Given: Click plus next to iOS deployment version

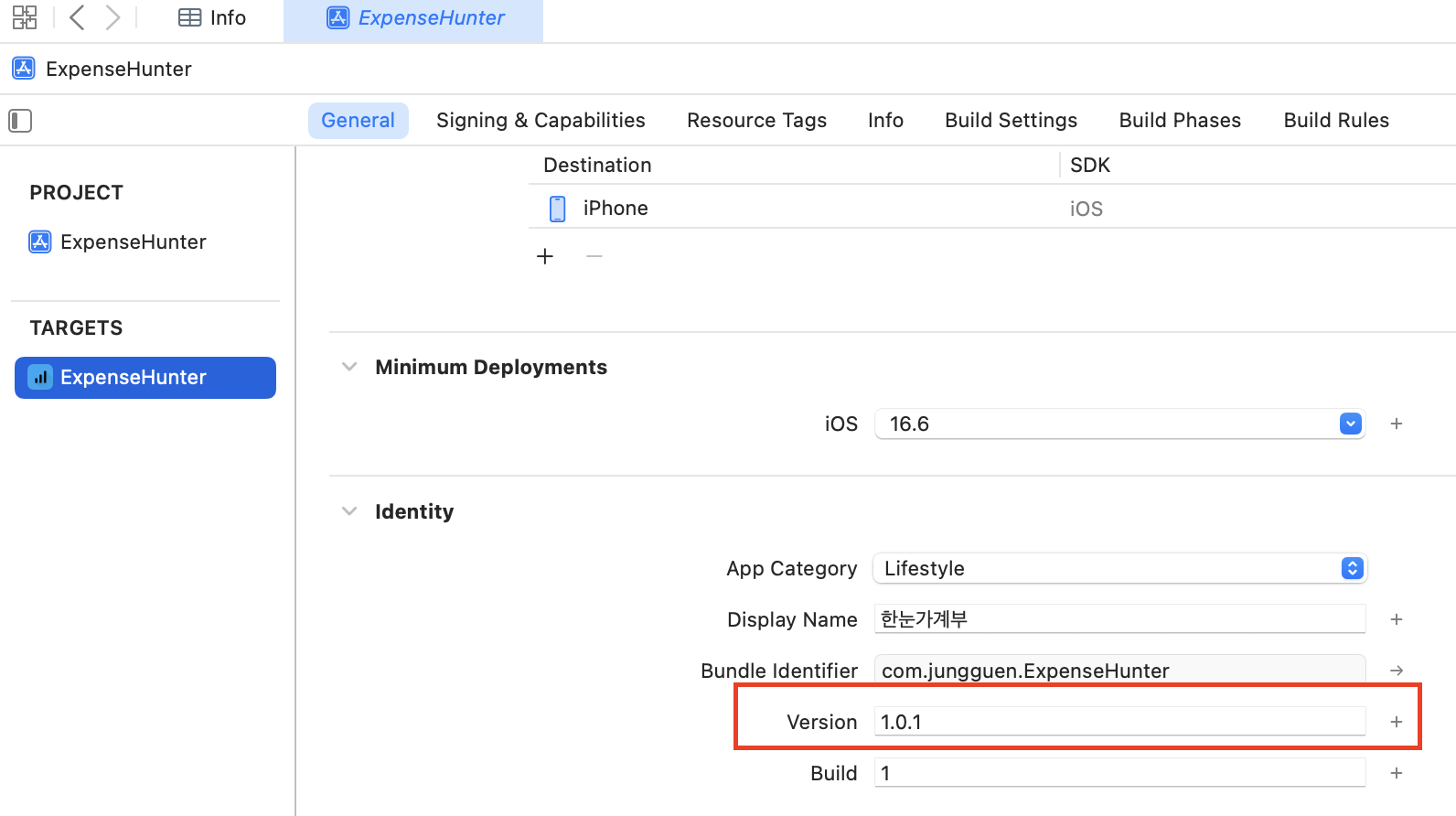Looking at the screenshot, I should 1397,424.
